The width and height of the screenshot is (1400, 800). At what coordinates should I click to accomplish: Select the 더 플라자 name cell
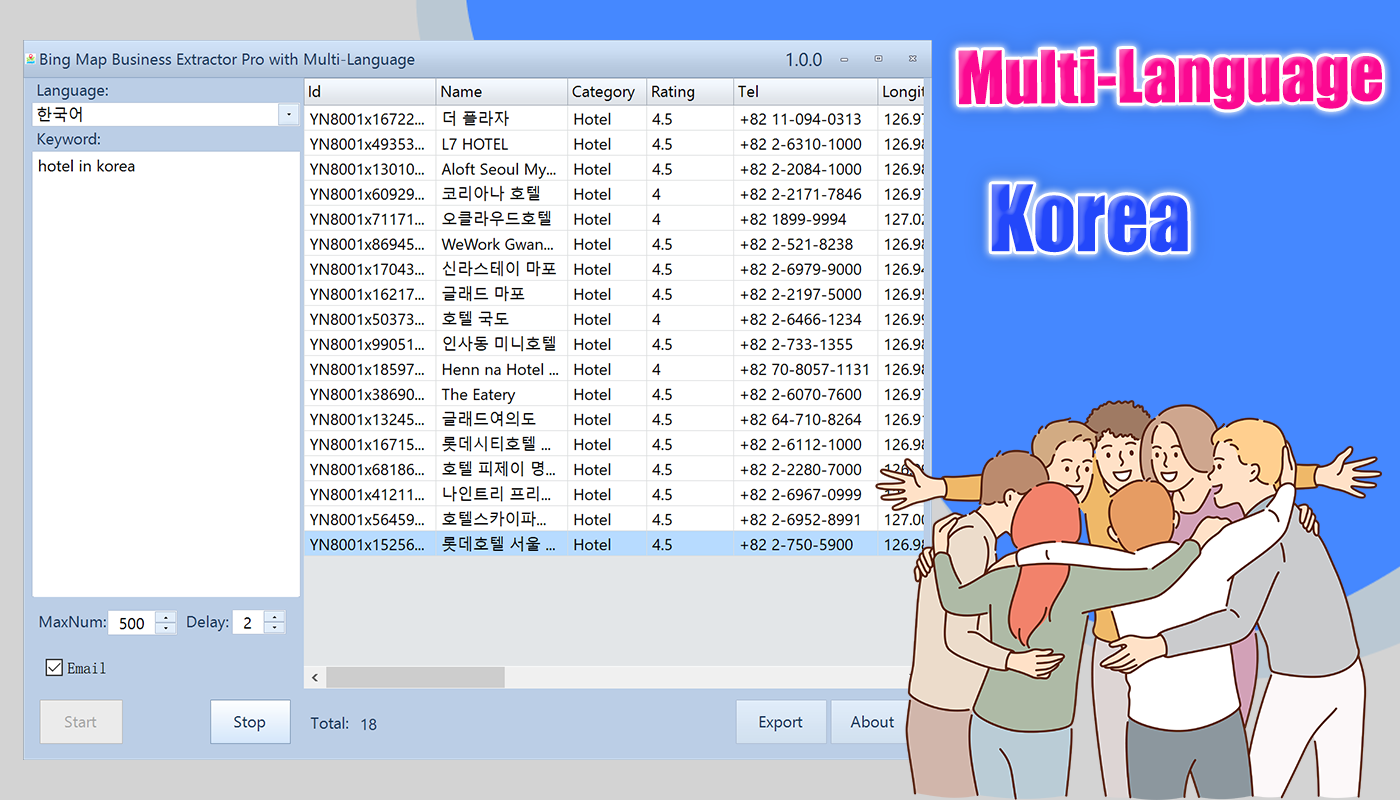[x=502, y=119]
